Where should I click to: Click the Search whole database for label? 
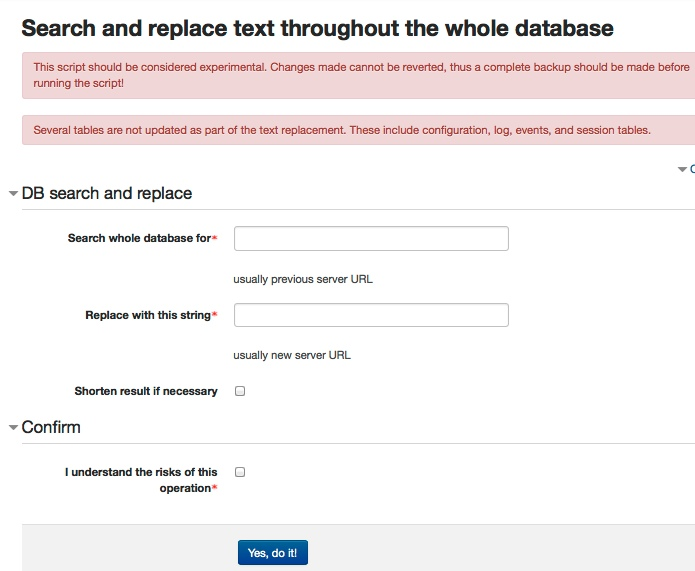pos(139,239)
